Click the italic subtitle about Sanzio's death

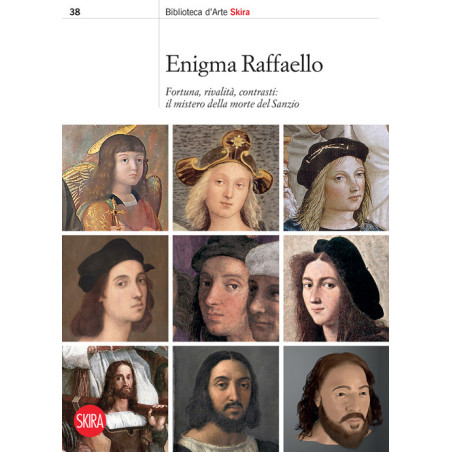pyautogui.click(x=232, y=98)
